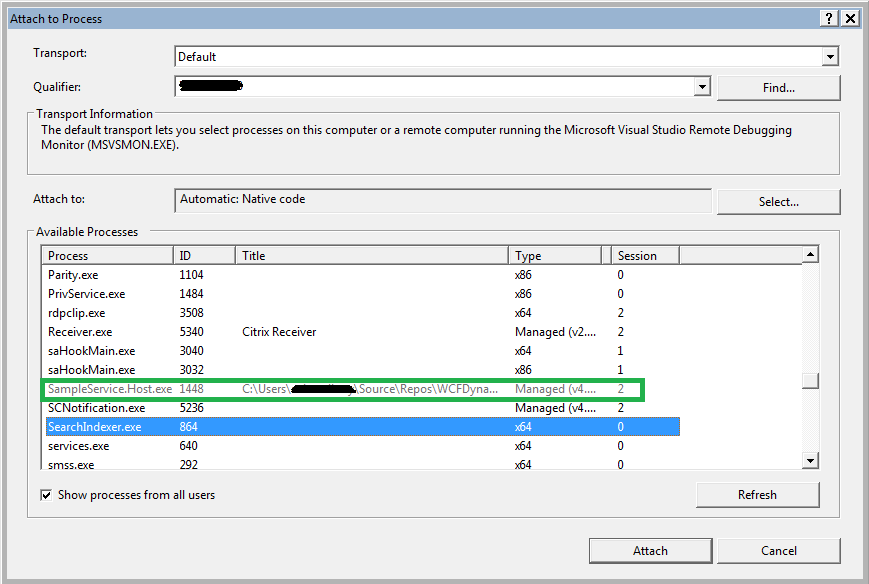Click the Refresh button

757,495
